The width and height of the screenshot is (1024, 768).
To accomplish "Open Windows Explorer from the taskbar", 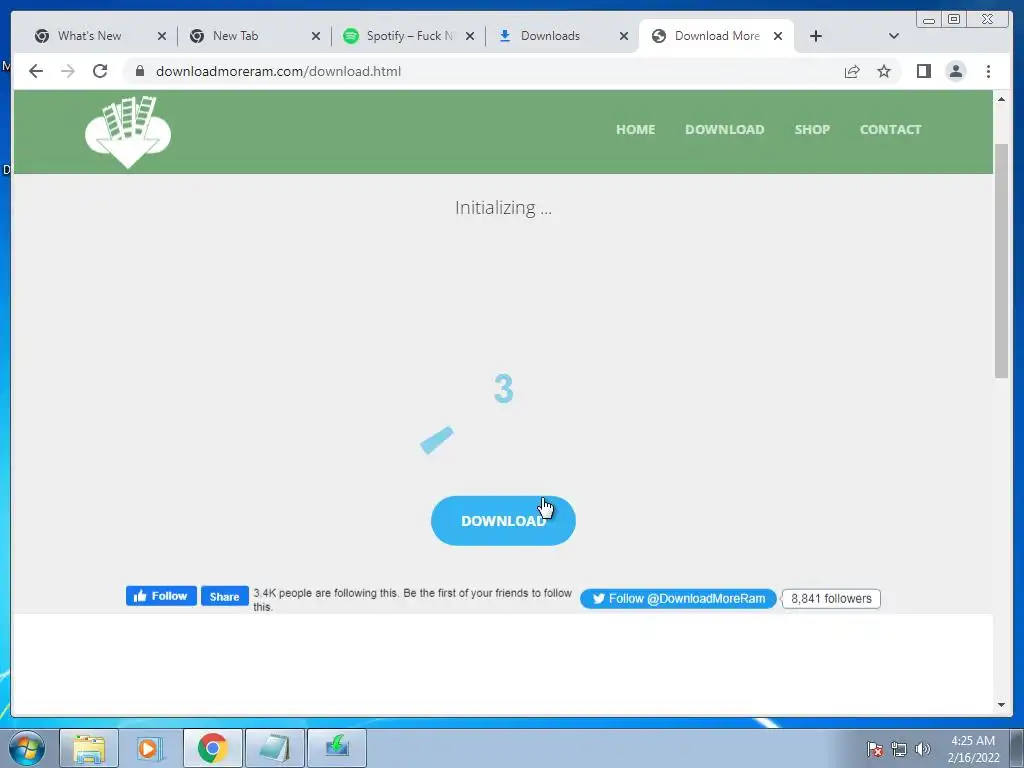I will (89, 748).
